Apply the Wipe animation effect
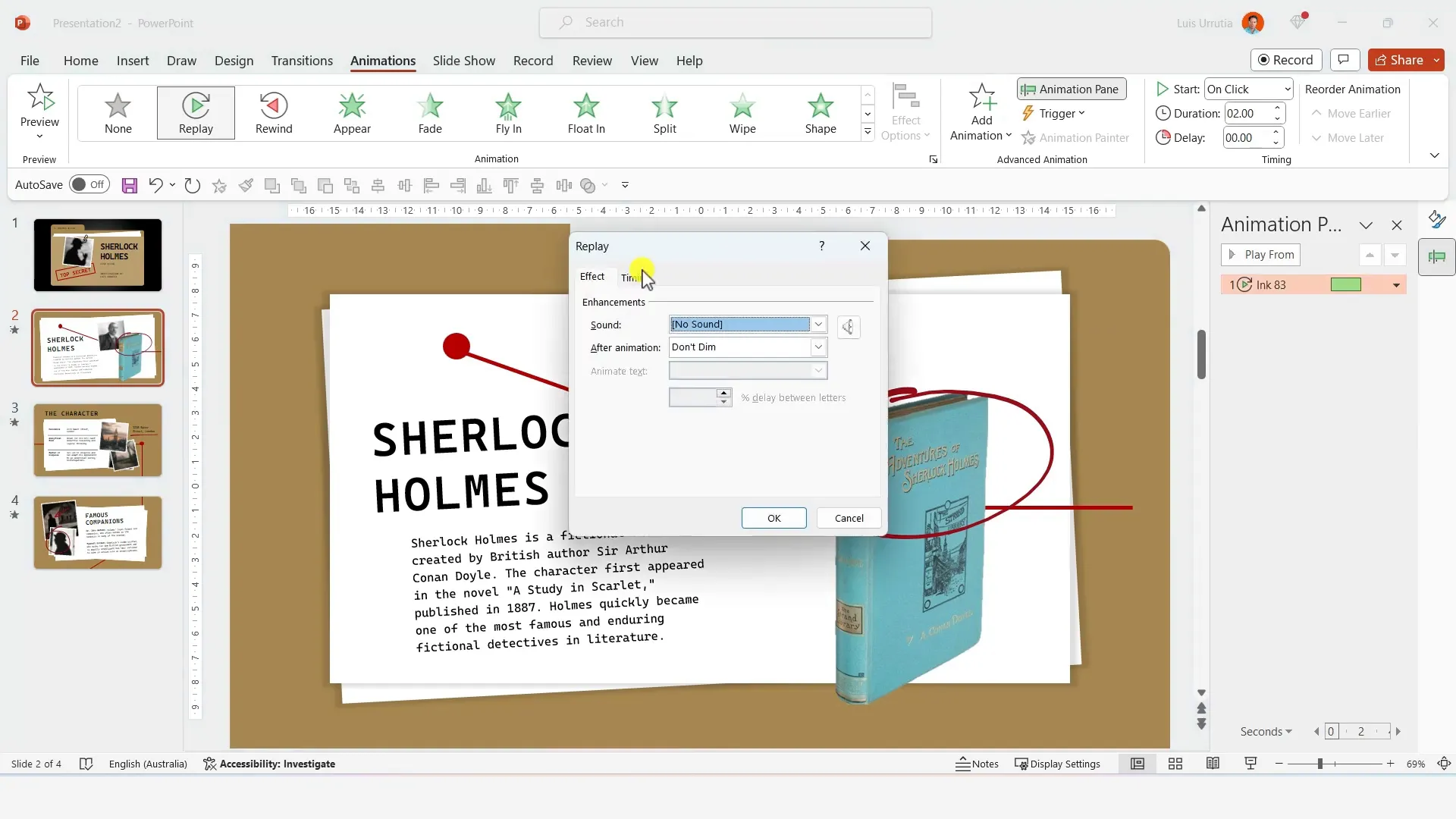The width and height of the screenshot is (1456, 819). 742,113
